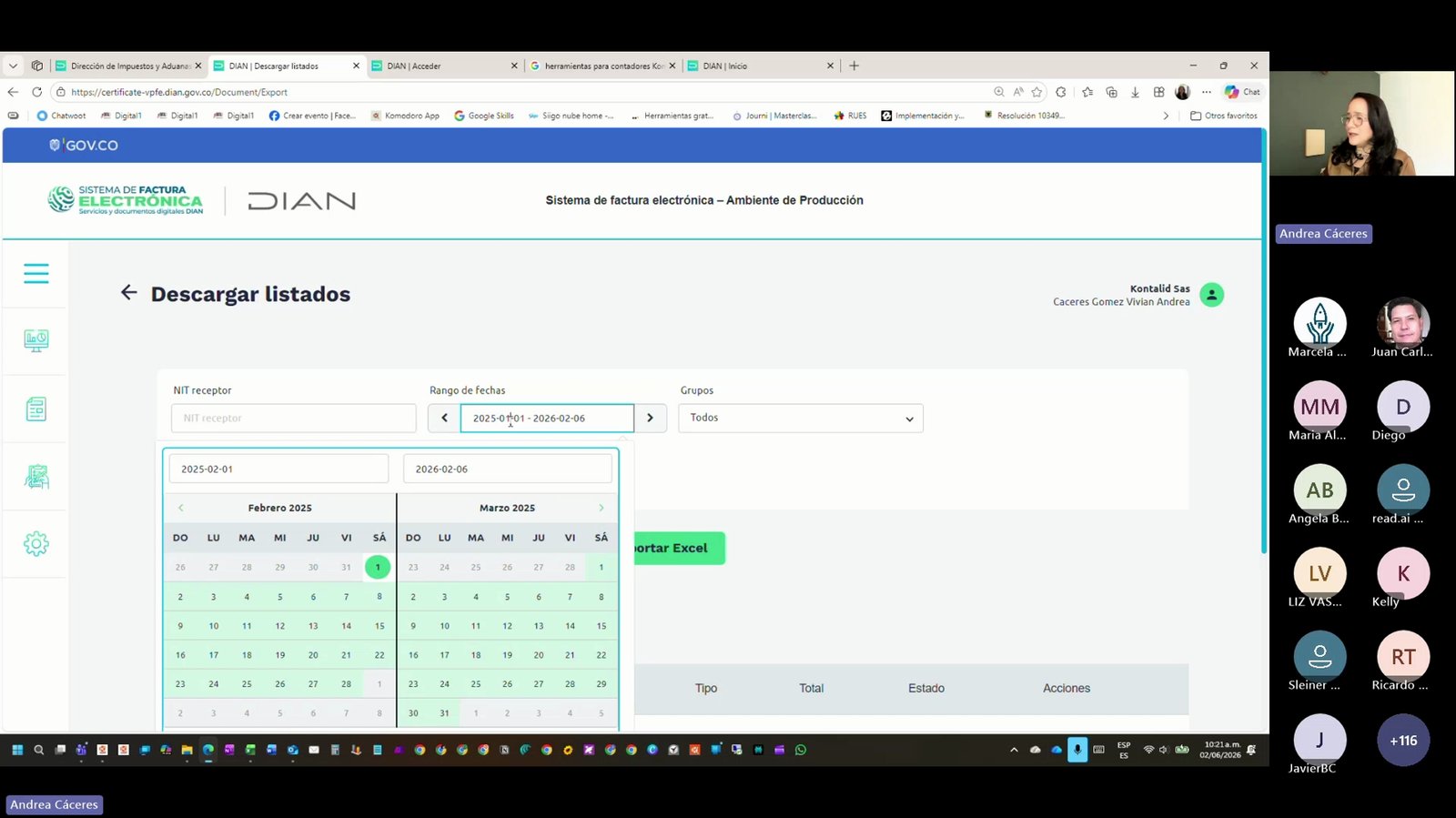Screen dimensions: 1456x818
Task: Click the Acciones column header
Action: click(x=1067, y=688)
